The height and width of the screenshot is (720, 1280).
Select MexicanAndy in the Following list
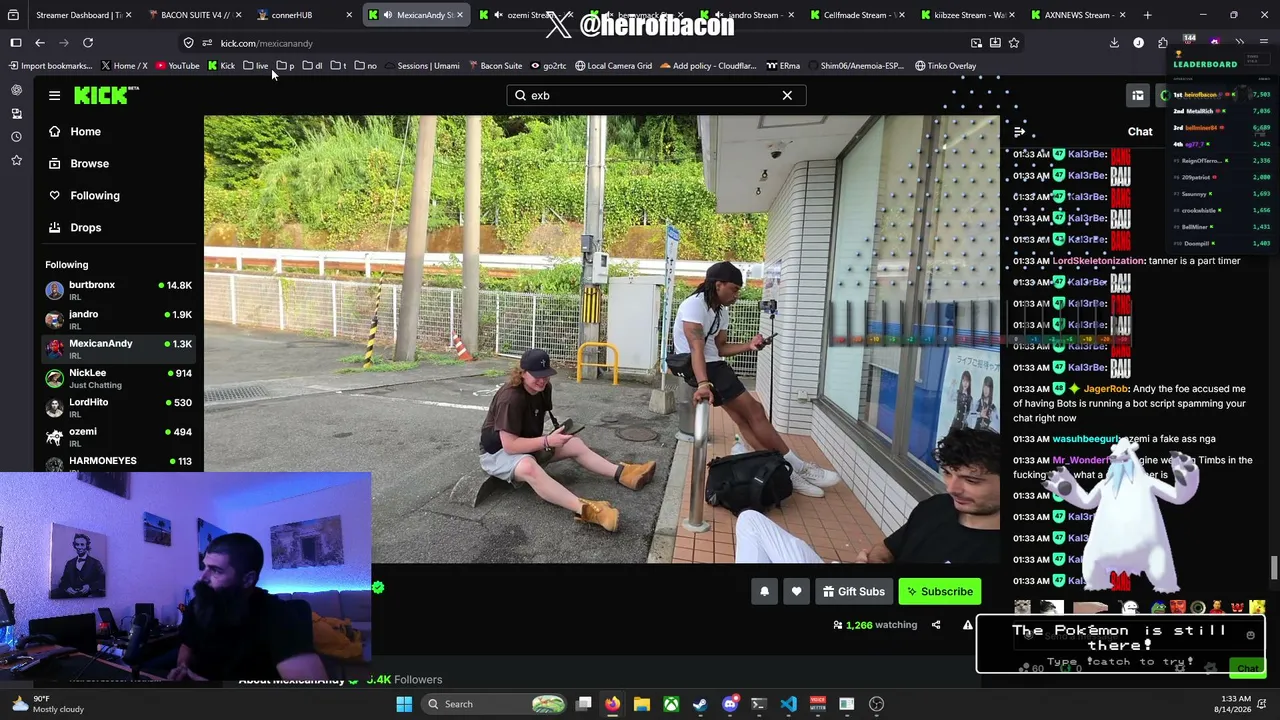[x=119, y=348]
